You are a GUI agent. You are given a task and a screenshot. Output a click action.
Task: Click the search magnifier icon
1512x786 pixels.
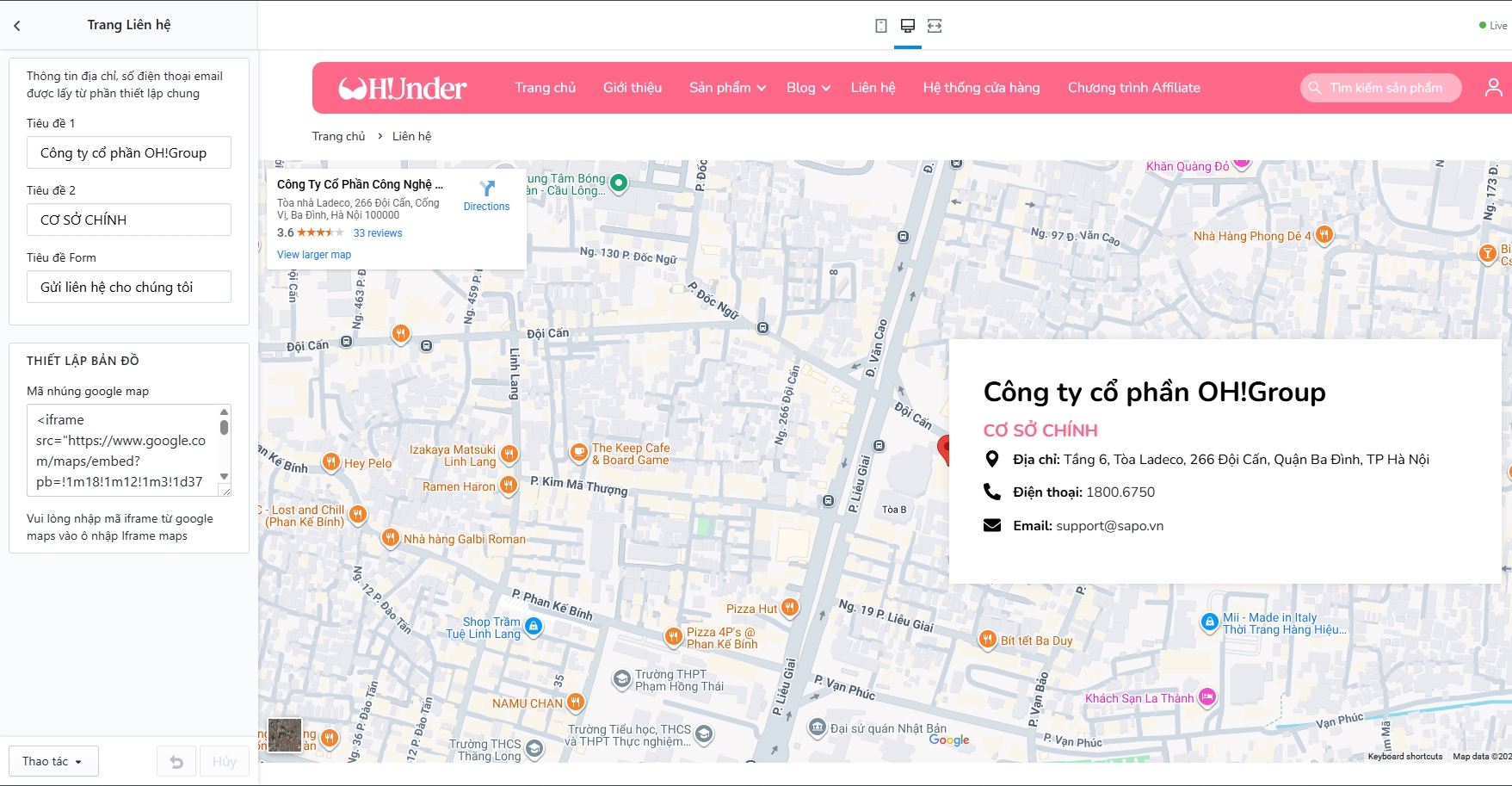[1315, 88]
